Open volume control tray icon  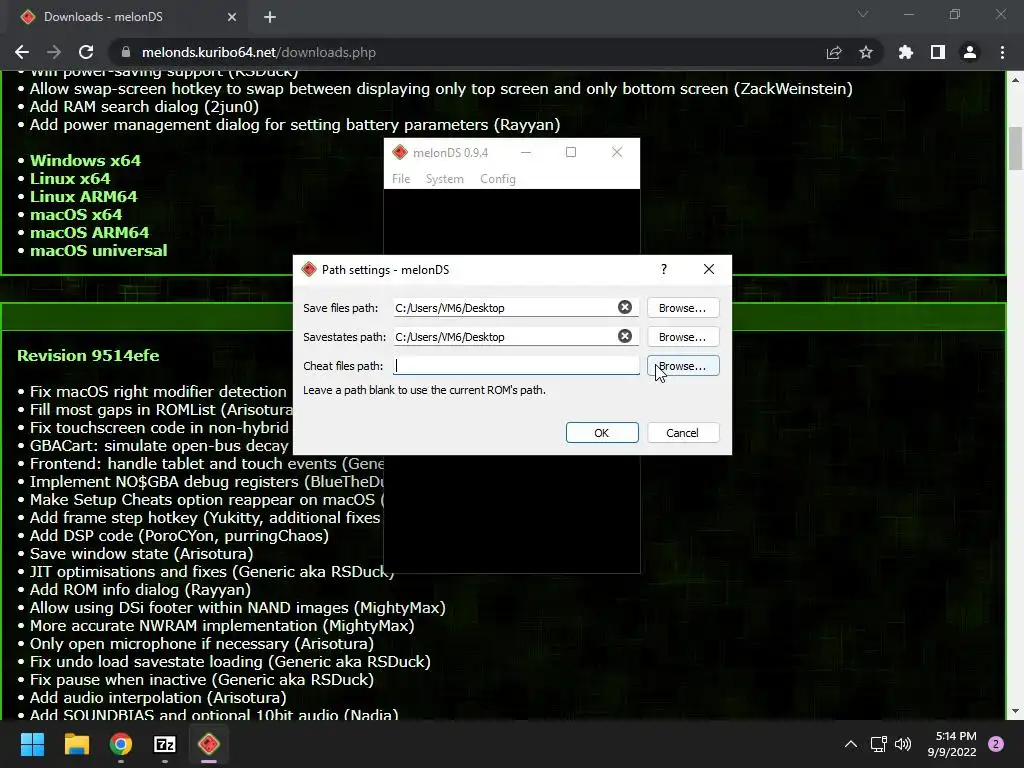tap(903, 744)
